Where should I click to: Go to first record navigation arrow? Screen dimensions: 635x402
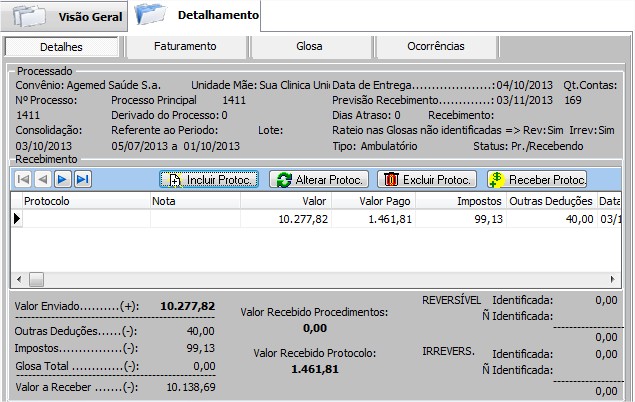click(x=22, y=179)
